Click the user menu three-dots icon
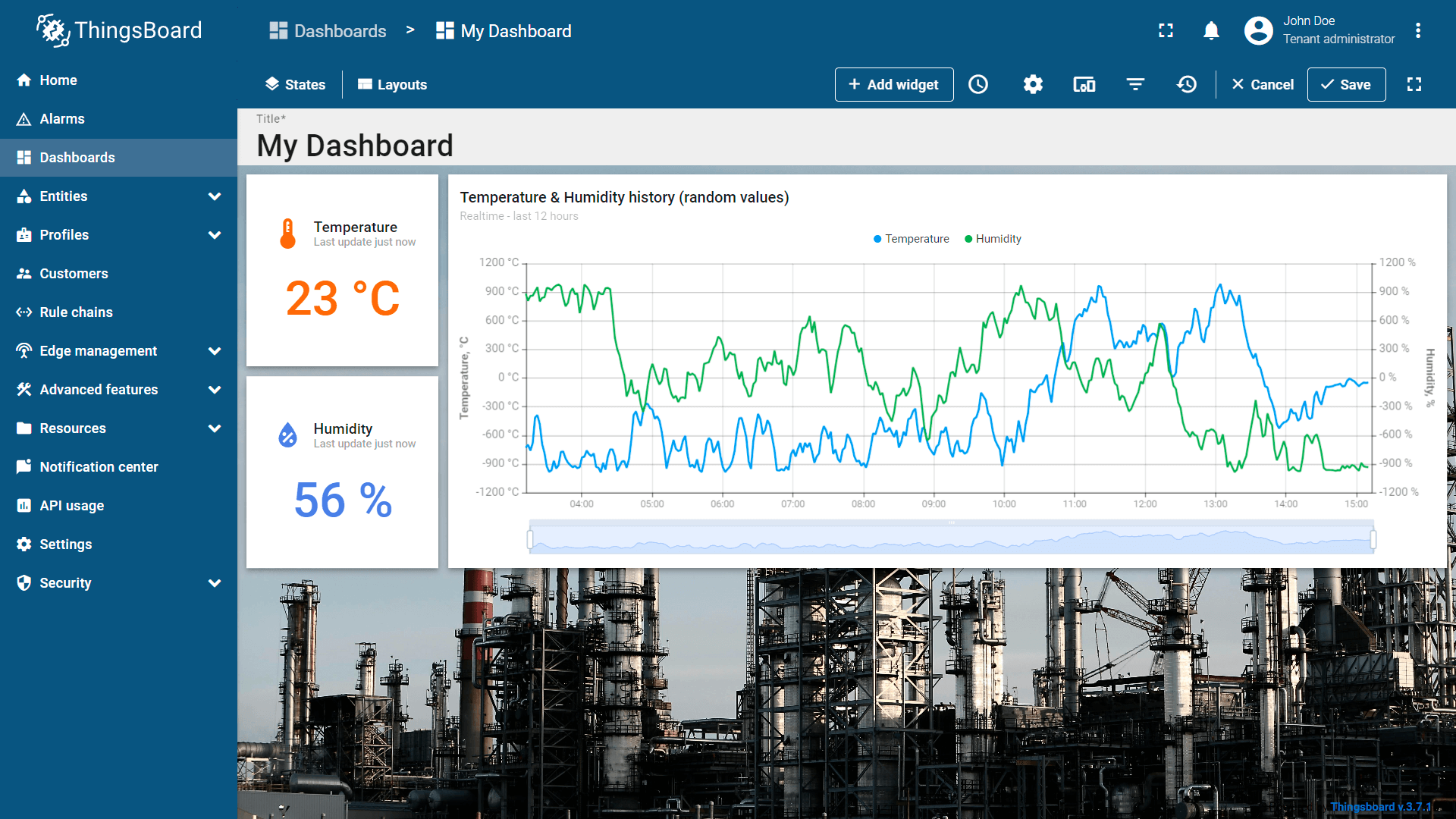This screenshot has width=1456, height=819. click(1417, 30)
